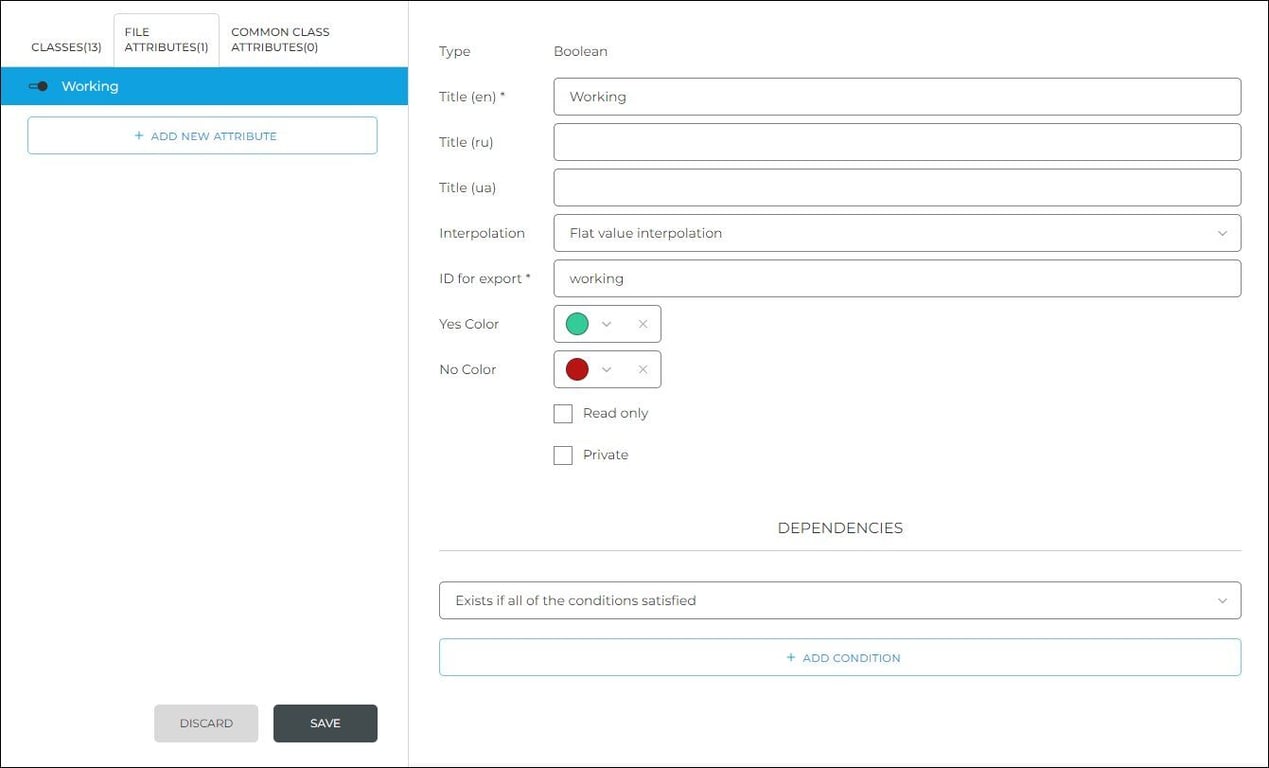The width and height of the screenshot is (1269, 768).
Task: Remove the Yes Color using its X icon
Action: 644,323
